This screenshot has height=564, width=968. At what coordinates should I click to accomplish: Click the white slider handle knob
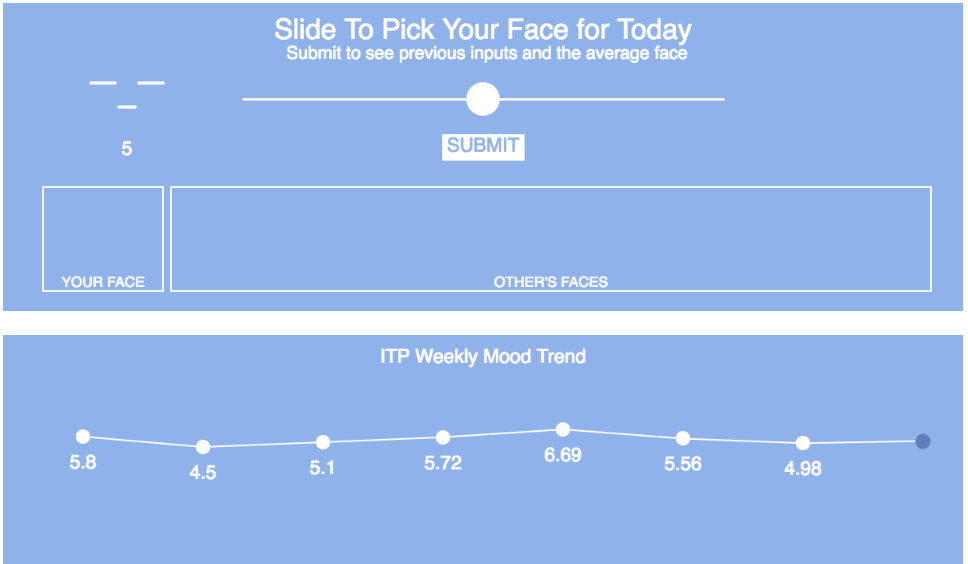[x=483, y=99]
